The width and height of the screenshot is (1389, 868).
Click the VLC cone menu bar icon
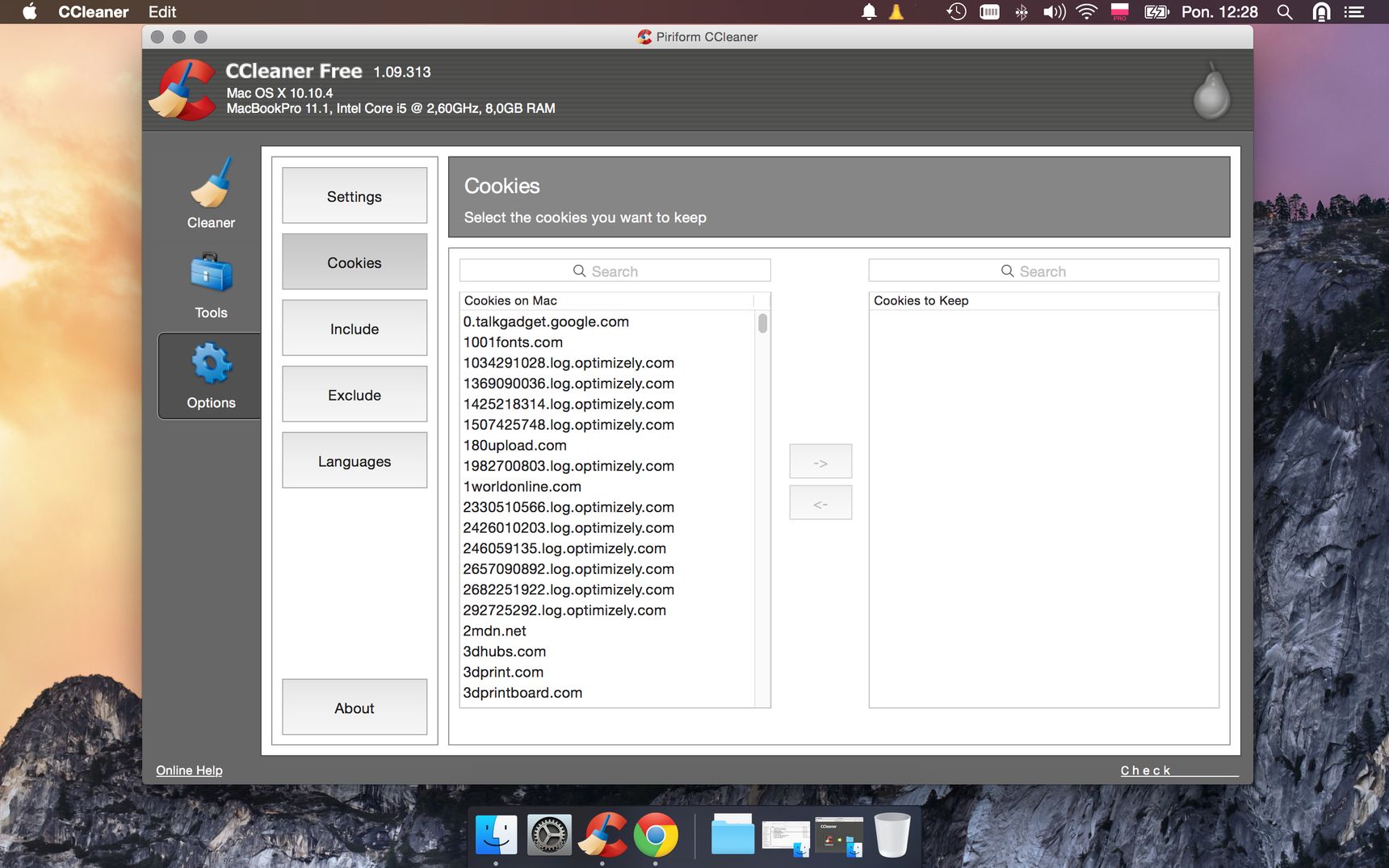pyautogui.click(x=896, y=11)
